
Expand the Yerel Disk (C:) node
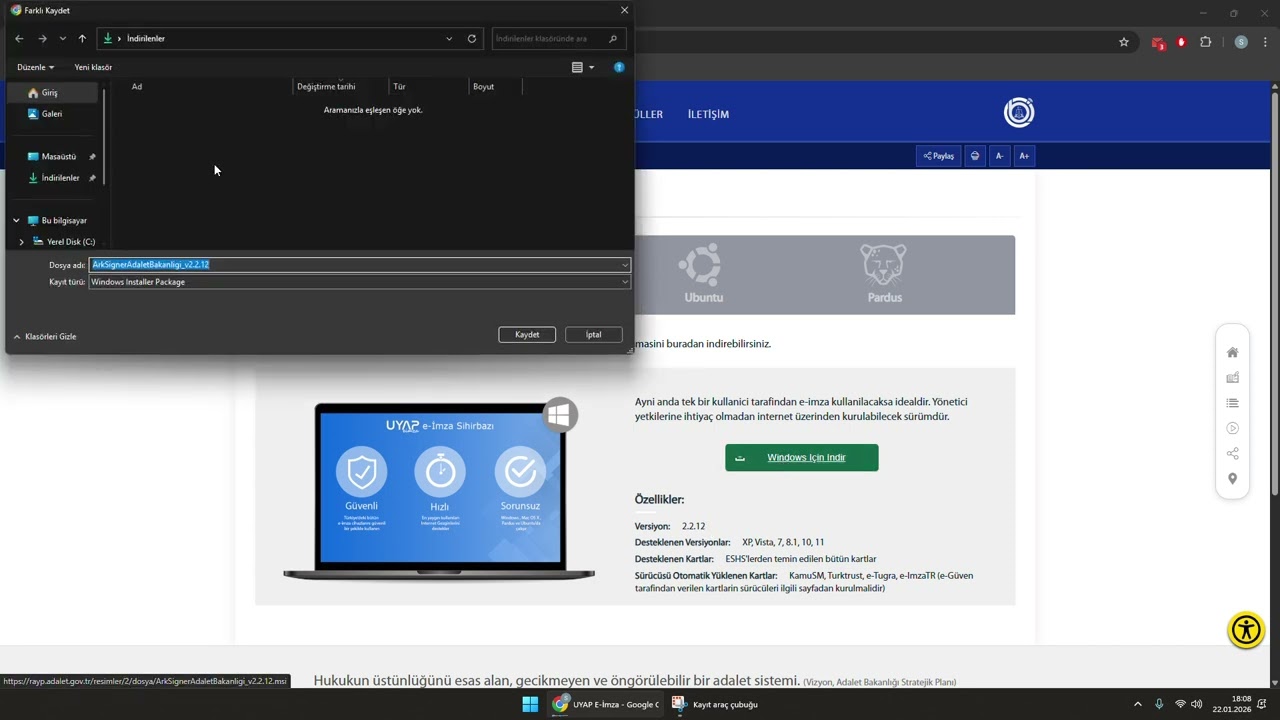point(22,242)
